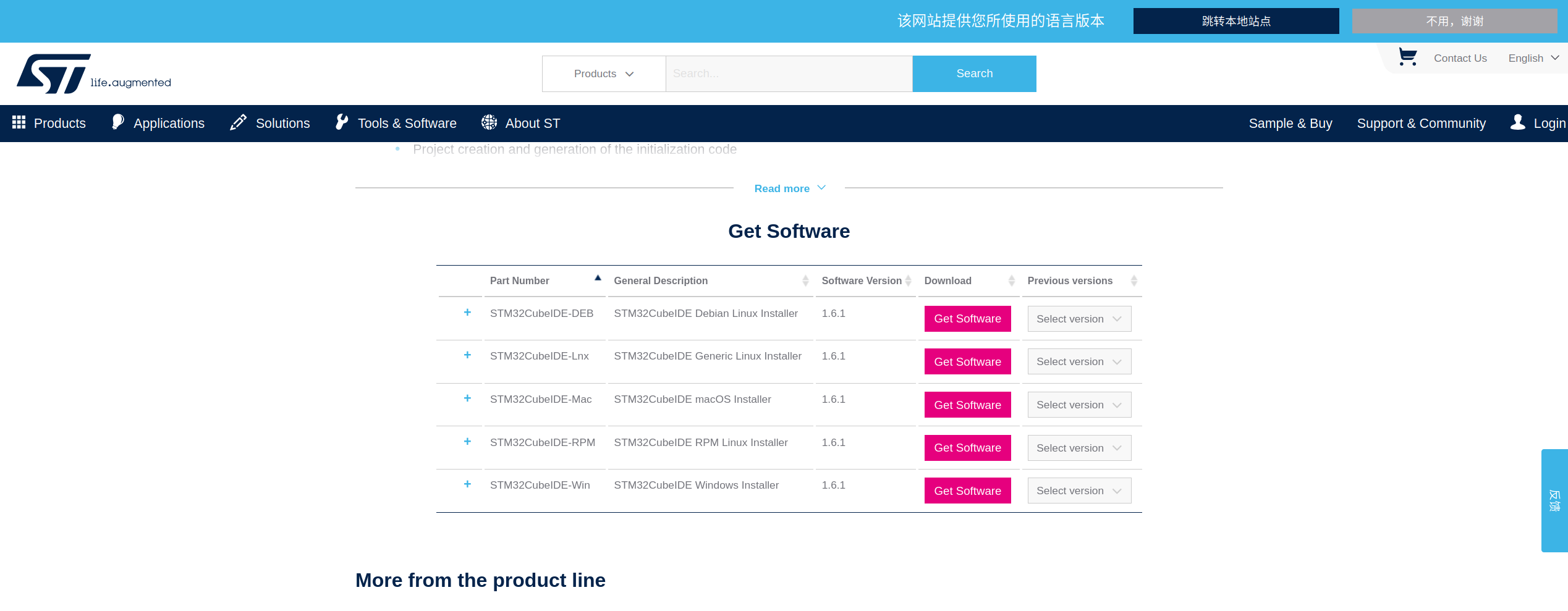
Task: Toggle sorting on Software Version column
Action: pyautogui.click(x=907, y=280)
